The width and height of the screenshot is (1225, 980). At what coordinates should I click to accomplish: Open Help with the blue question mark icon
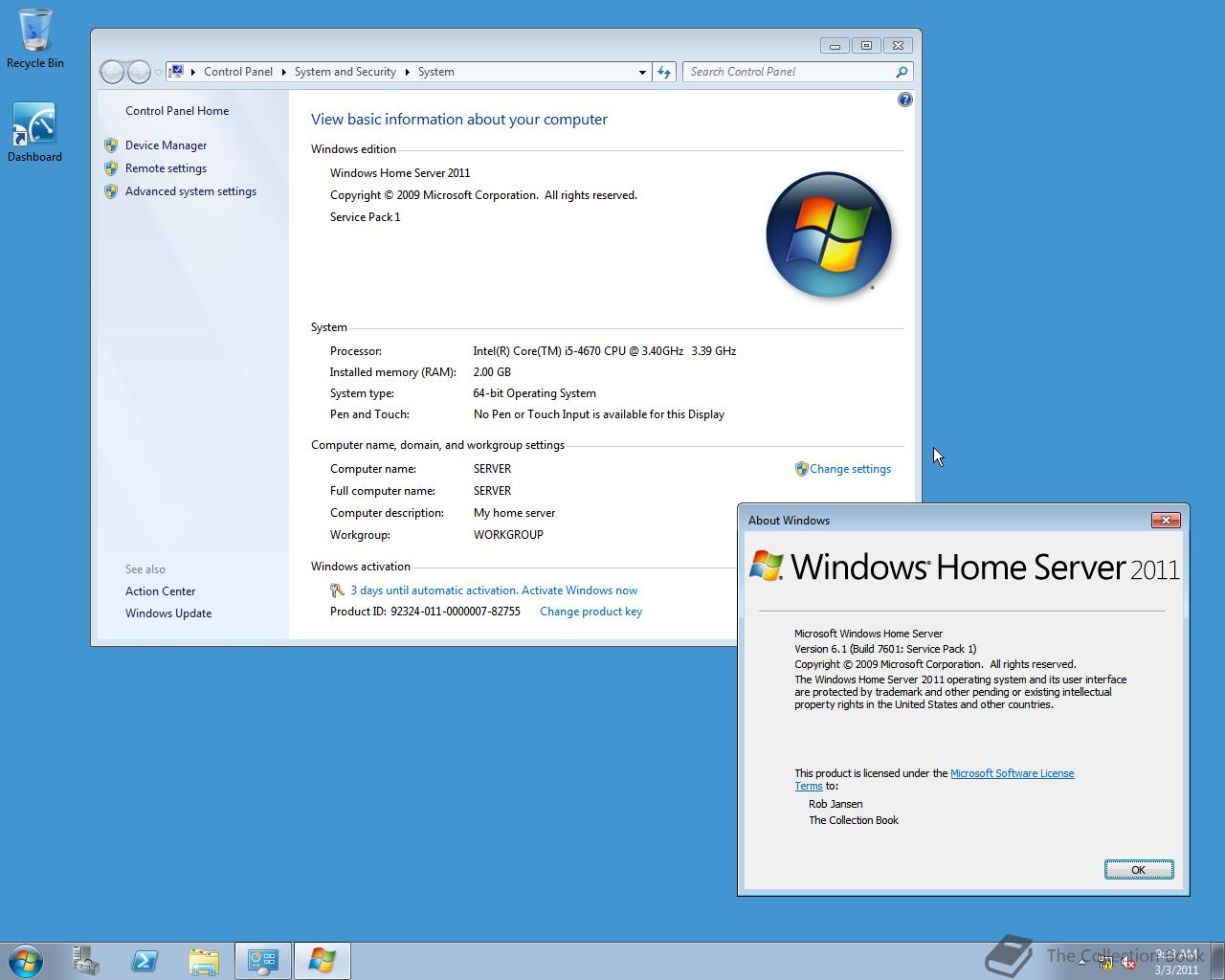pos(905,100)
